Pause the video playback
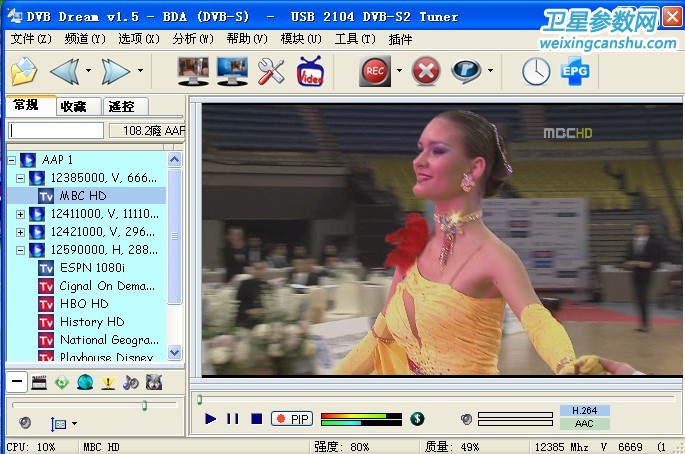This screenshot has height=454, width=685. 233,419
